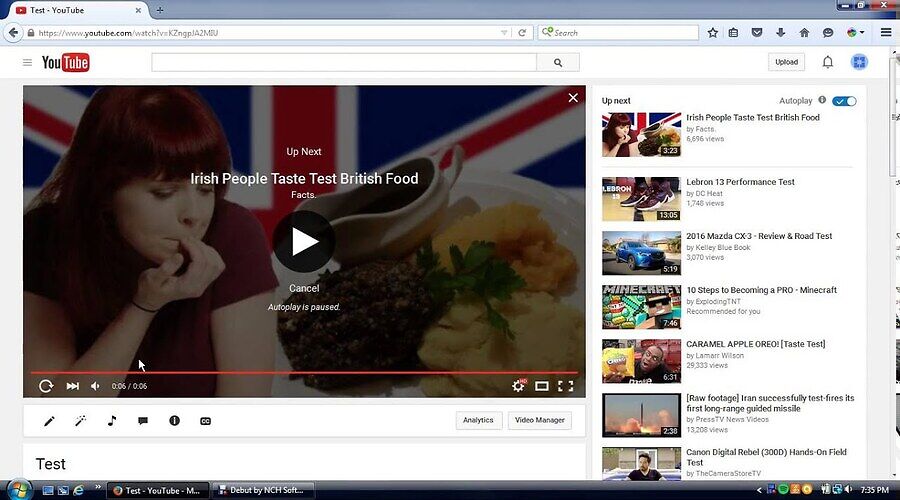The image size is (900, 500).
Task: Open the pencil edit video tool
Action: pyautogui.click(x=49, y=421)
